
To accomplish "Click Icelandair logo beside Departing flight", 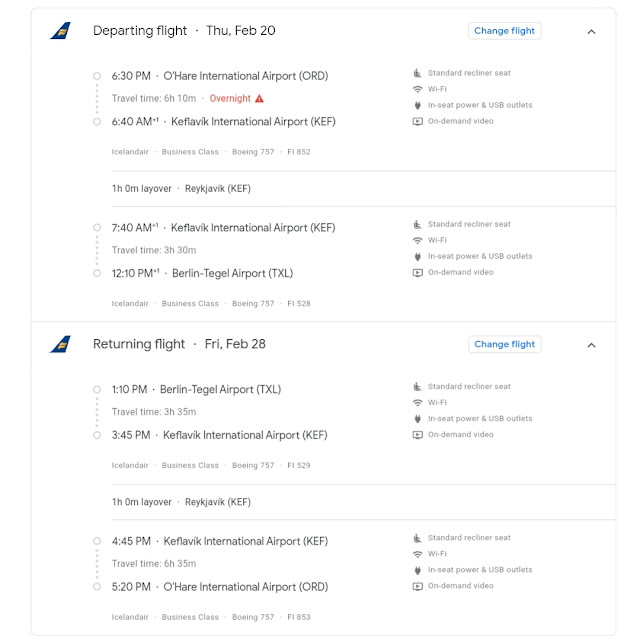I will tap(61, 31).
